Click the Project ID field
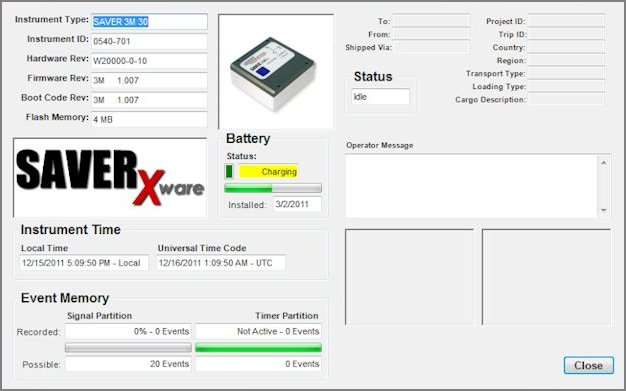The height and width of the screenshot is (391, 626). point(566,21)
